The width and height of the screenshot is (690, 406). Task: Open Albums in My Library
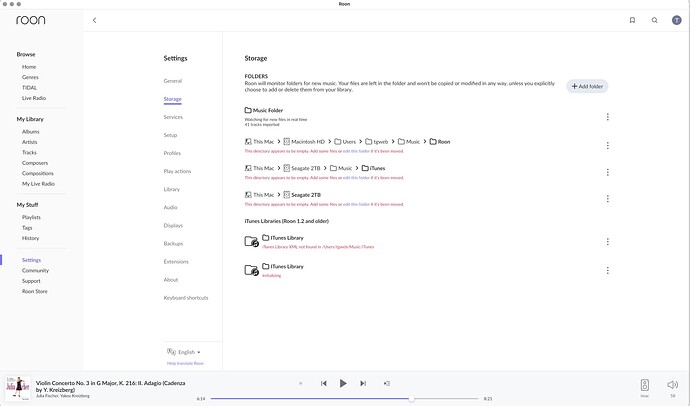[31, 132]
